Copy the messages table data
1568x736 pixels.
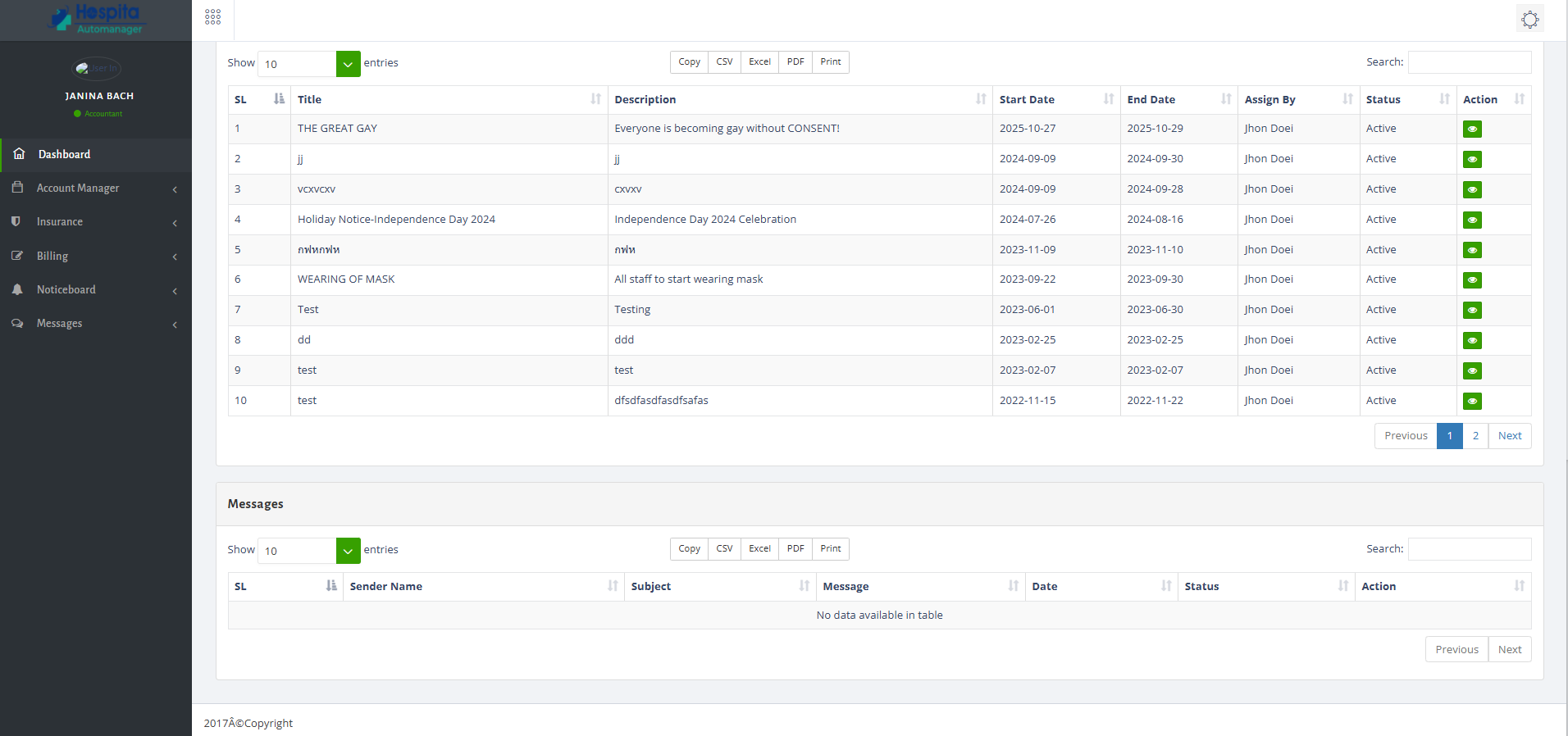689,549
